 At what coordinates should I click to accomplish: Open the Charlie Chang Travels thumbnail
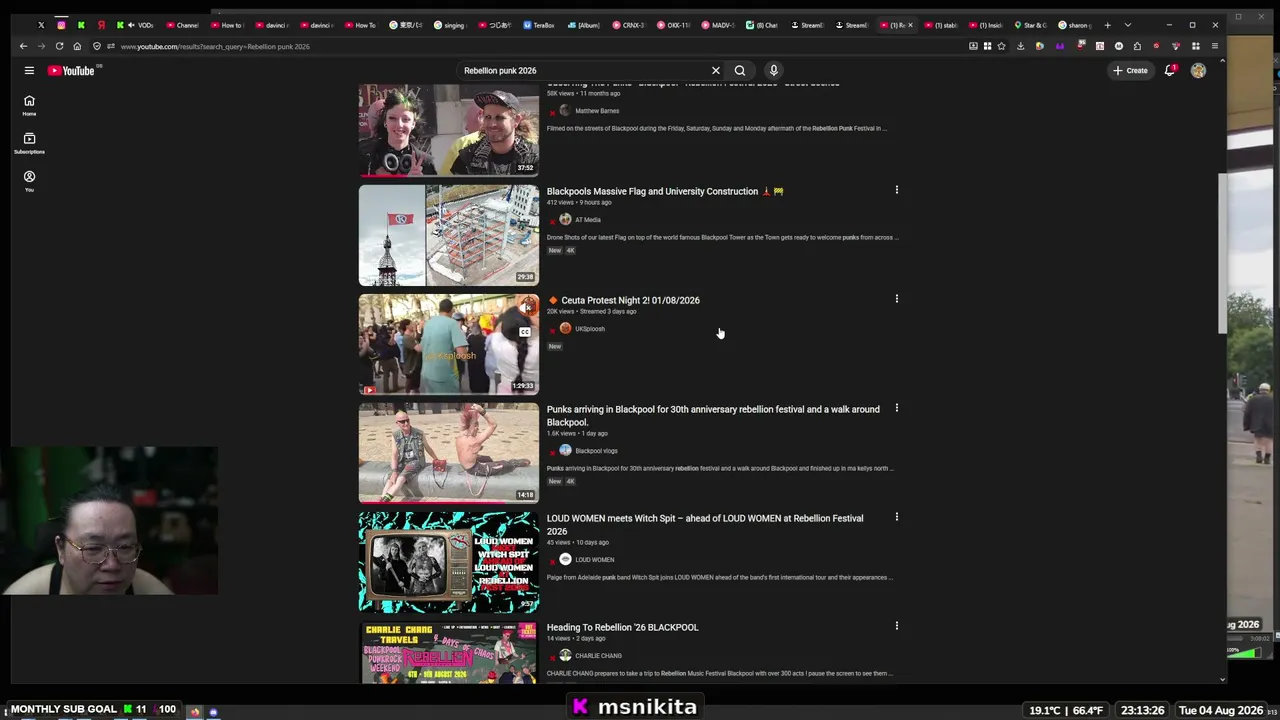449,652
